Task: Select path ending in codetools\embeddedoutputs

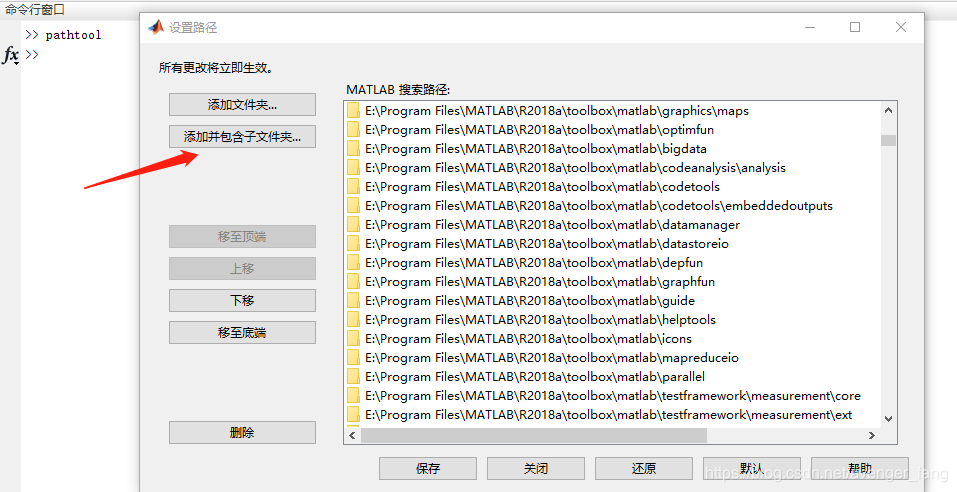Action: (599, 205)
